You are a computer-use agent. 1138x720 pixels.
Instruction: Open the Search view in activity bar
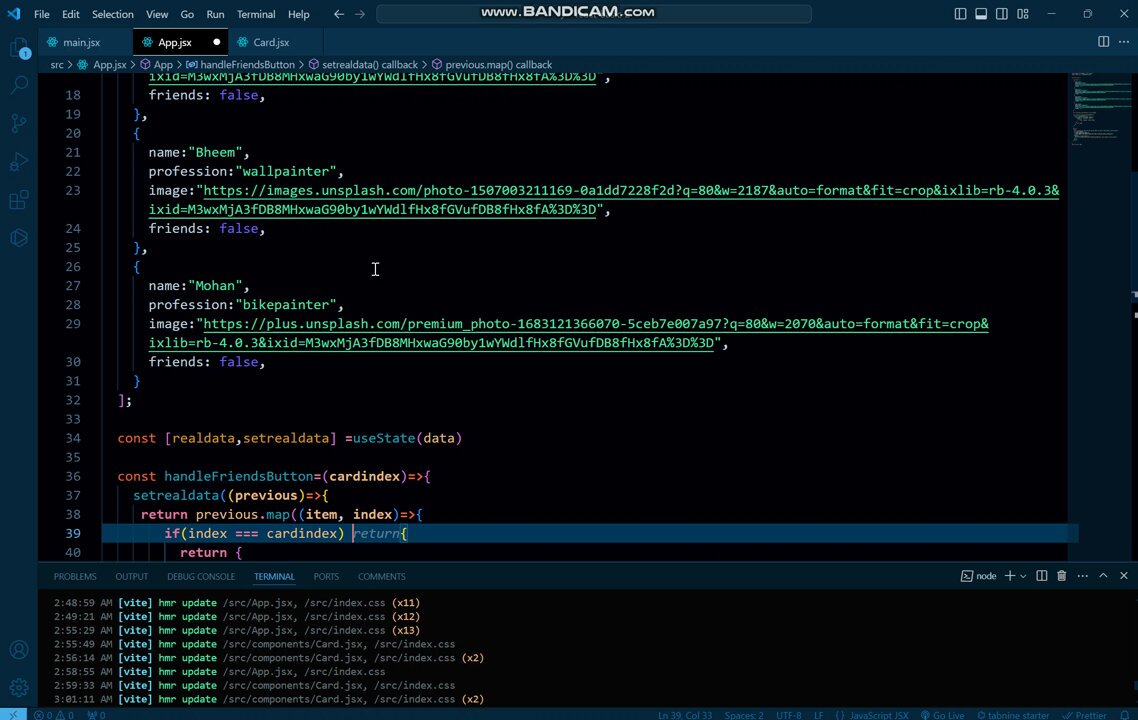pyautogui.click(x=19, y=84)
